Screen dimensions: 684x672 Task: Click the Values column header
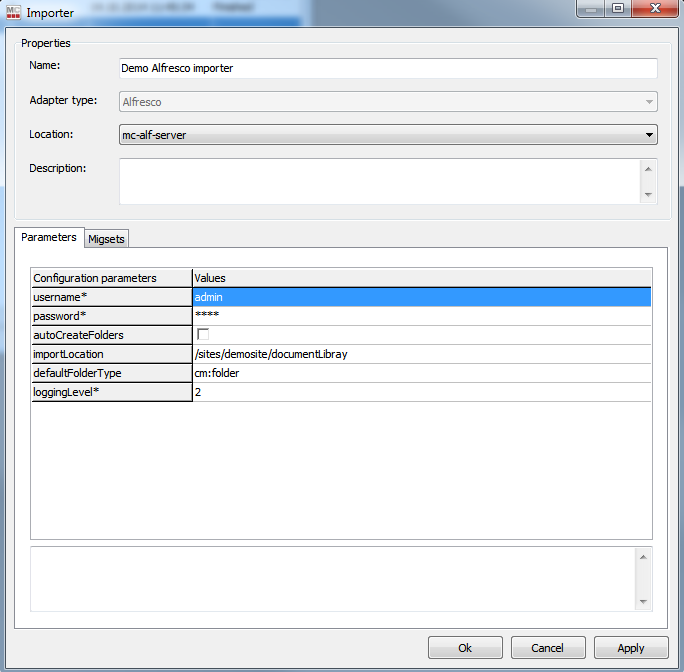click(421, 277)
